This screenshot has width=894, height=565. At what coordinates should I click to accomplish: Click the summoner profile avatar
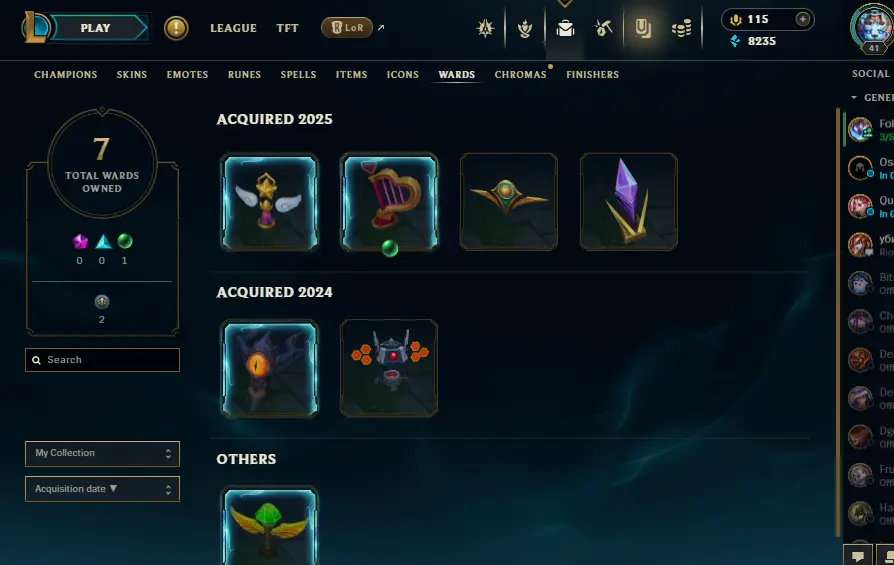click(872, 29)
